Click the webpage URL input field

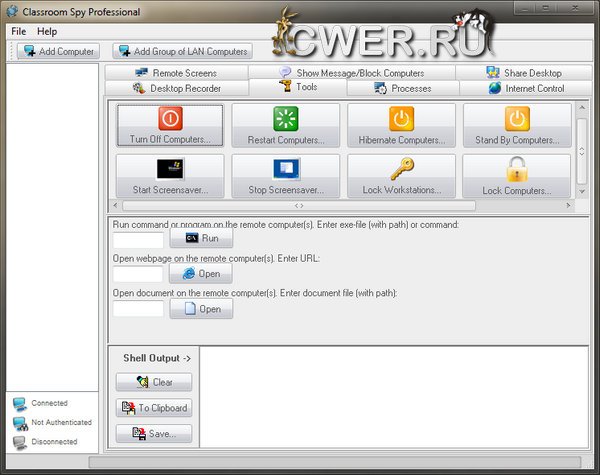138,274
